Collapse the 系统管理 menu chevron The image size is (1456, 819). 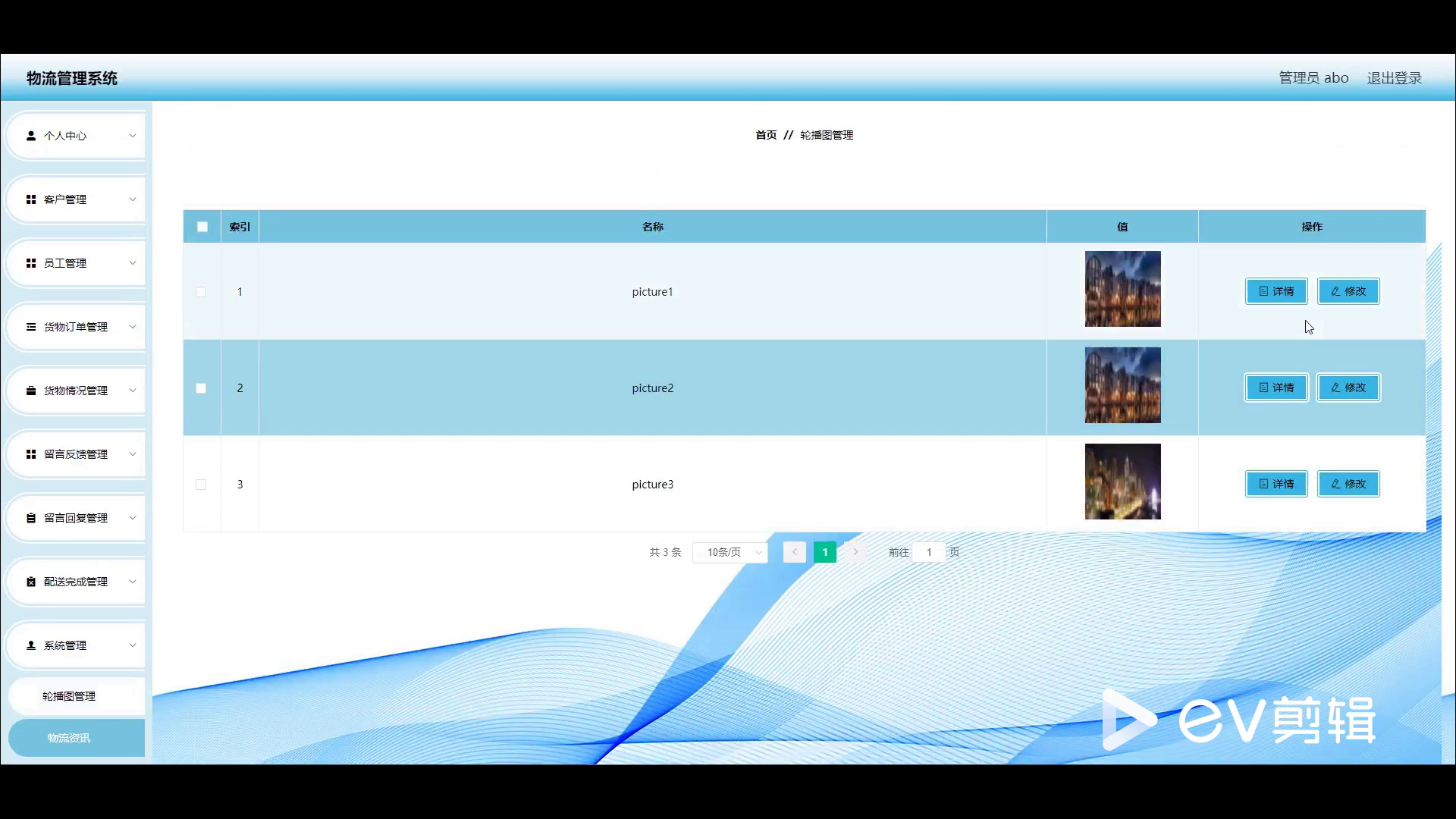[133, 645]
